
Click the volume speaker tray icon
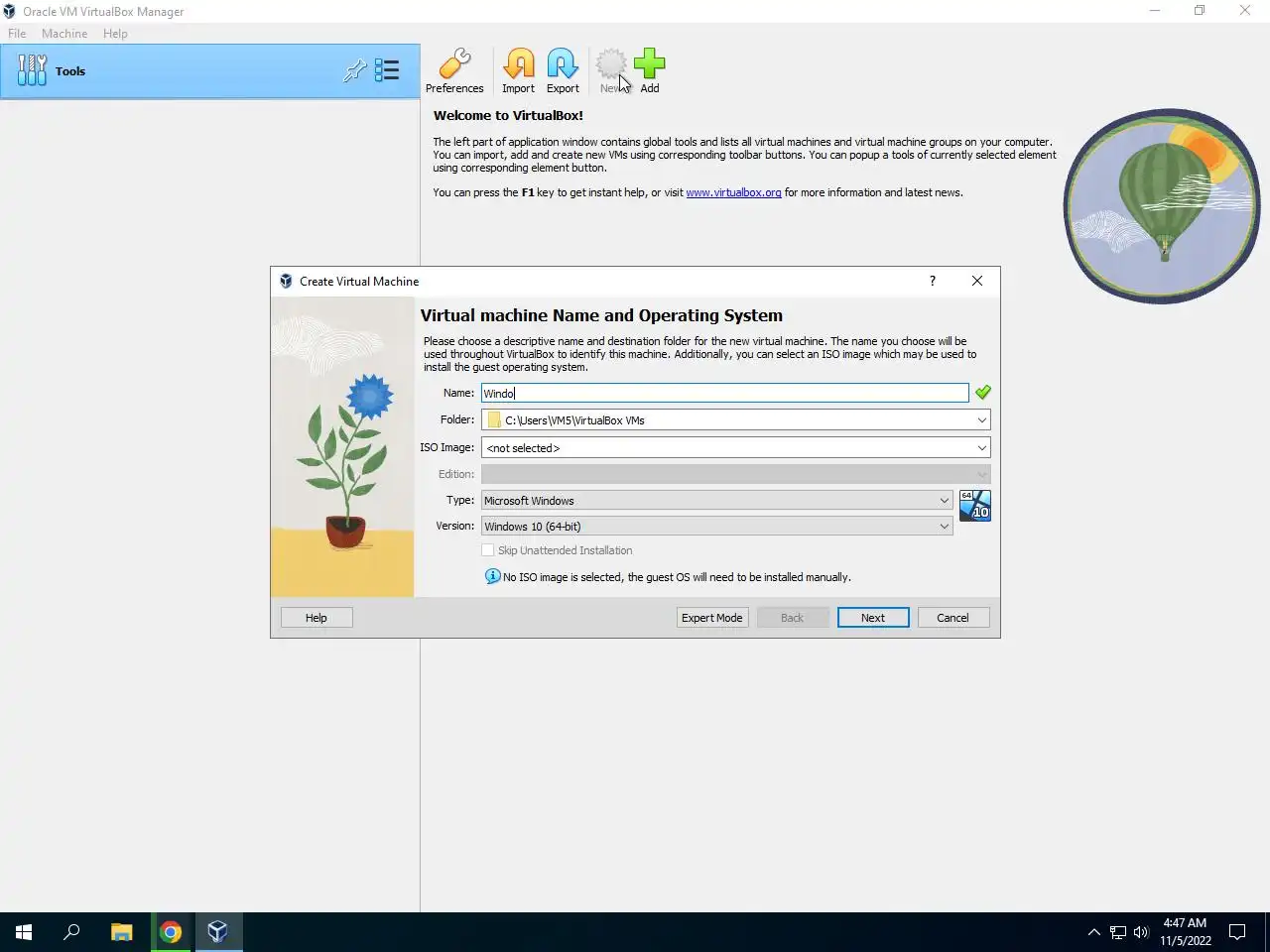1141,932
